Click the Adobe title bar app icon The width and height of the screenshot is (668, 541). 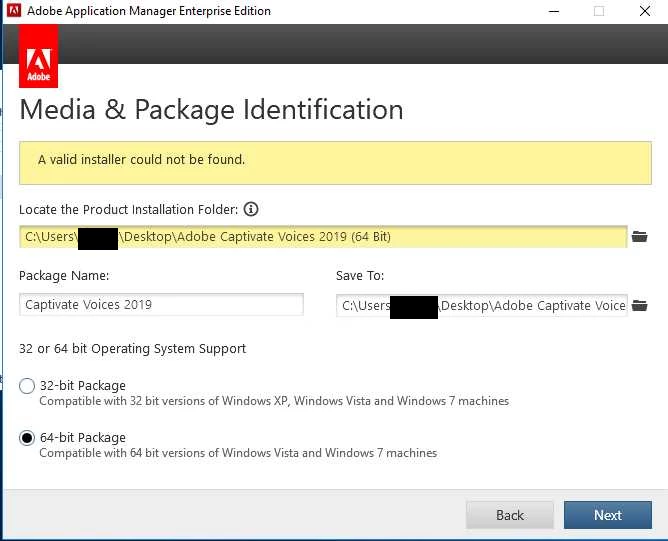14,11
